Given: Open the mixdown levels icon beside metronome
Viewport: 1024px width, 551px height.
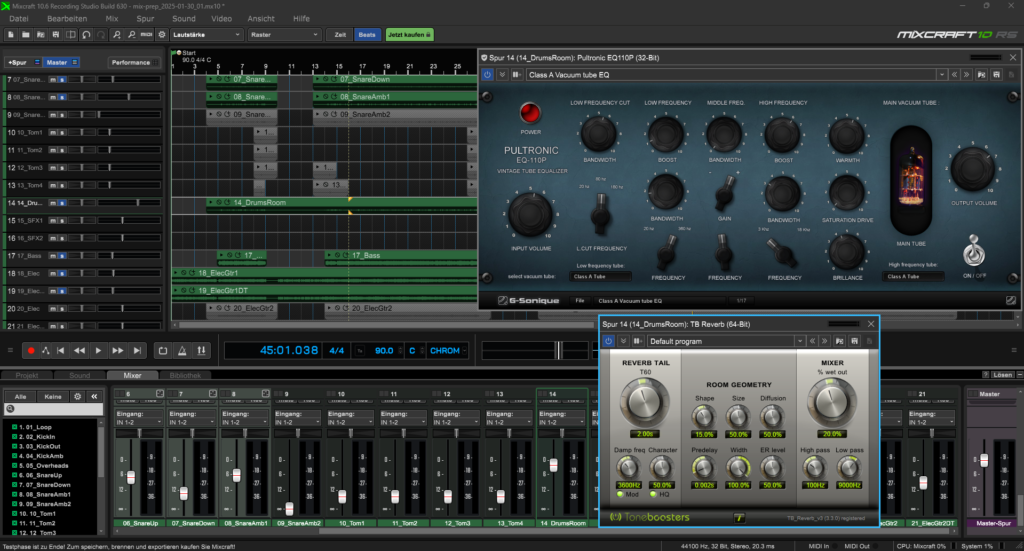Looking at the screenshot, I should (201, 351).
